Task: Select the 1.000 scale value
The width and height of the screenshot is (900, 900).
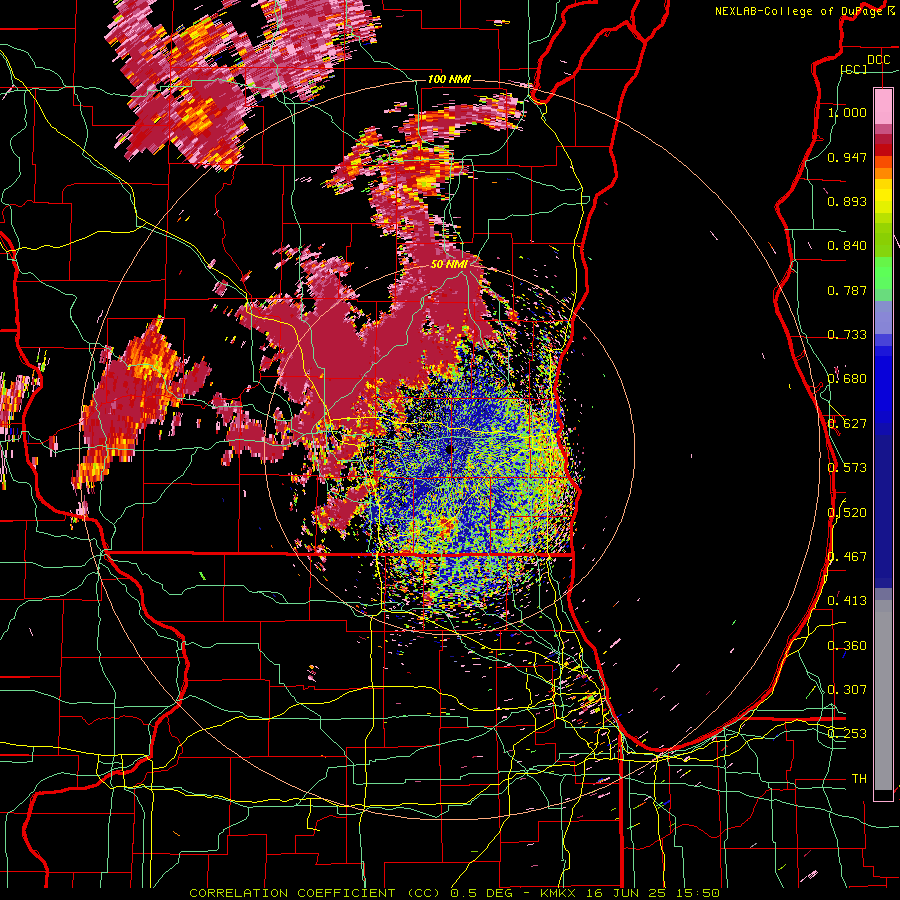Action: tap(847, 112)
